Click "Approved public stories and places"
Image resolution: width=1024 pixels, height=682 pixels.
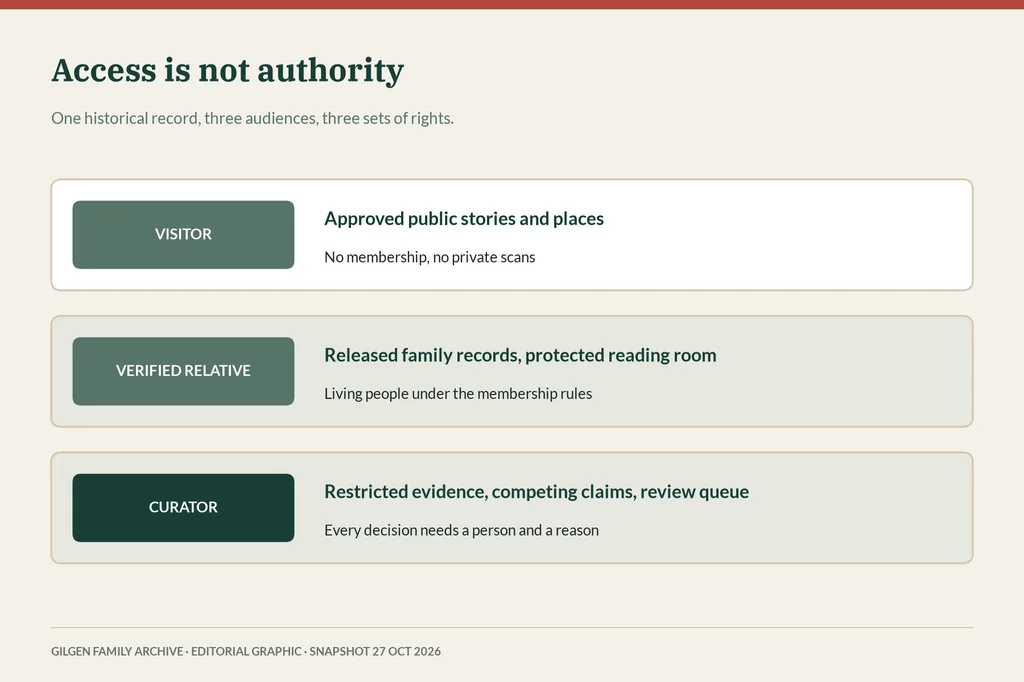(x=464, y=218)
